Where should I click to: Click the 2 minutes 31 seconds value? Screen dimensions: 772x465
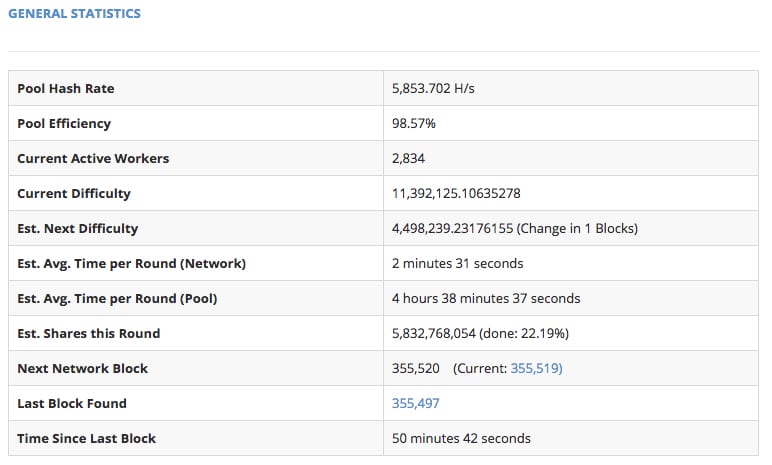coord(457,264)
